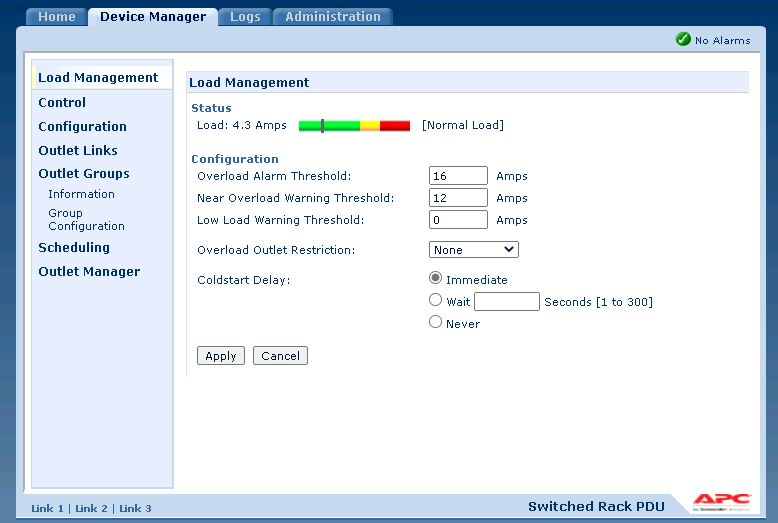The height and width of the screenshot is (523, 778).
Task: Open Outlet Groups section
Action: [84, 174]
